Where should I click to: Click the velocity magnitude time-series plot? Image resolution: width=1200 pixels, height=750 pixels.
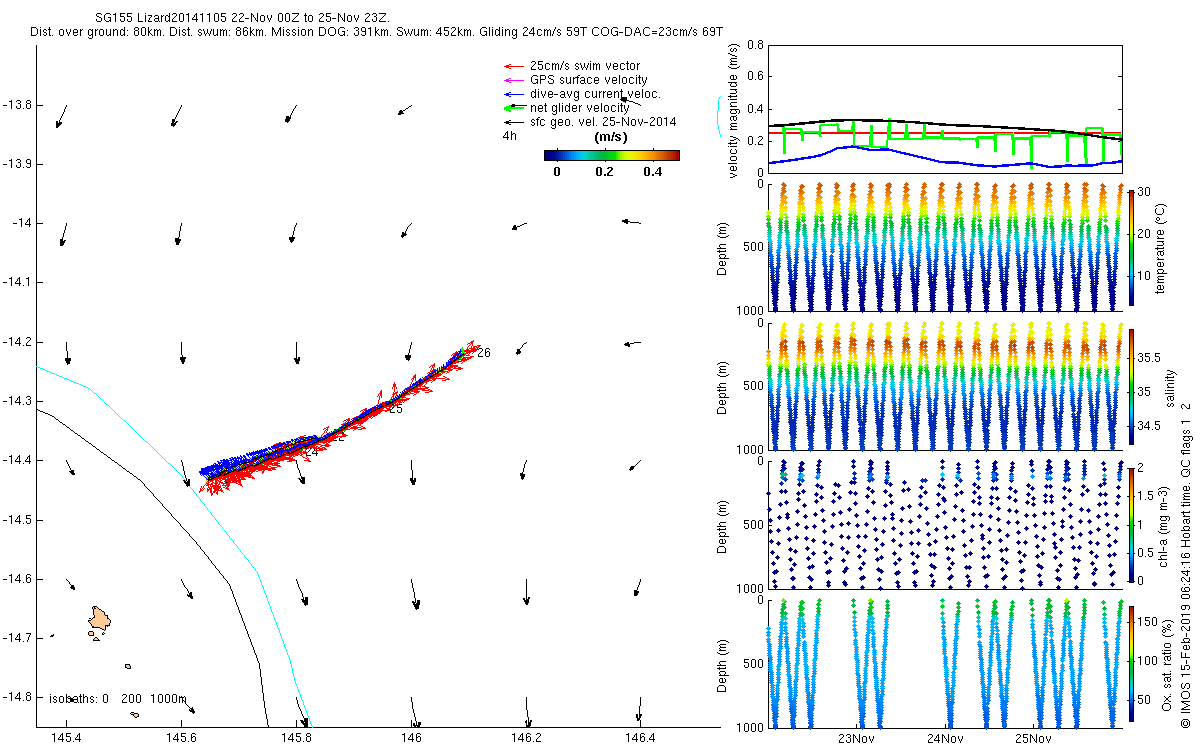[945, 109]
